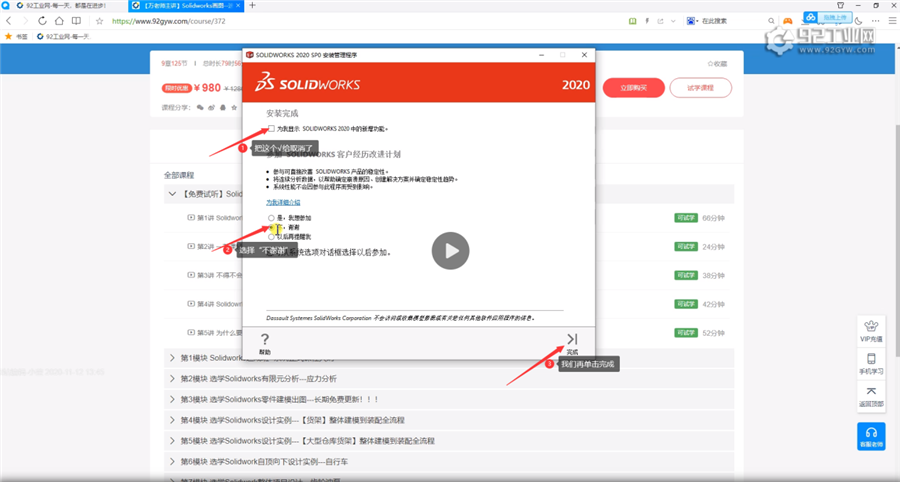Expand the 第1模块 Solidworks section
Viewport: 900px width, 482px height.
[172, 358]
